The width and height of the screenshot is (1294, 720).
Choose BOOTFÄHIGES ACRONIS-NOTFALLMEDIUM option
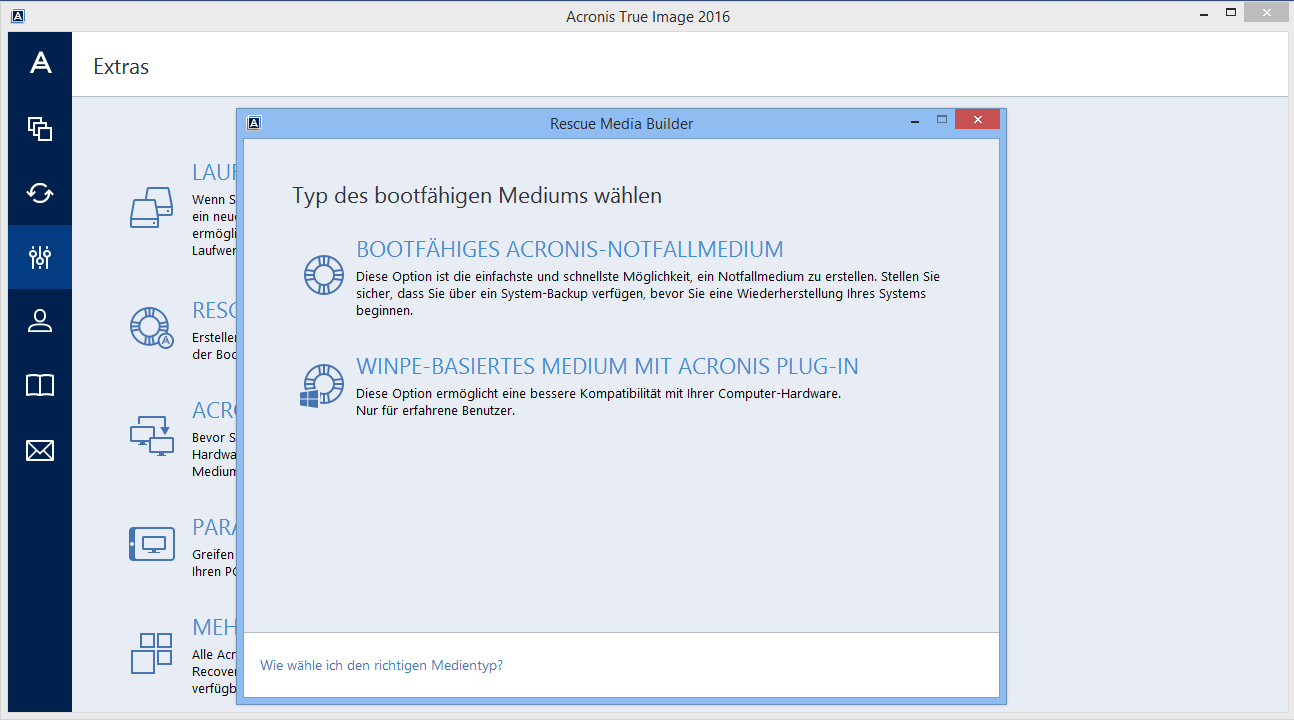tap(569, 249)
